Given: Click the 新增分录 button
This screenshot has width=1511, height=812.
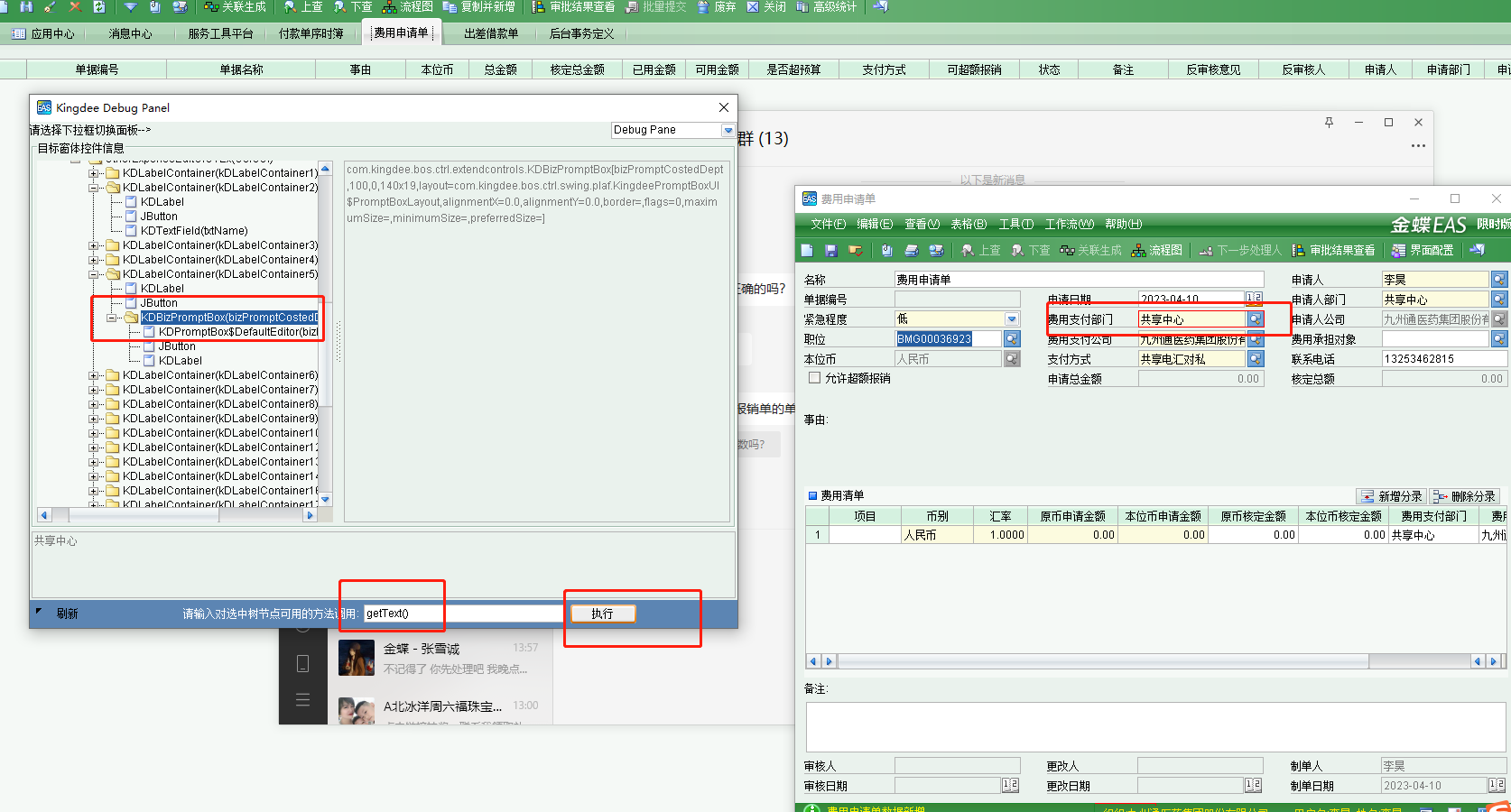Looking at the screenshot, I should pos(1392,496).
